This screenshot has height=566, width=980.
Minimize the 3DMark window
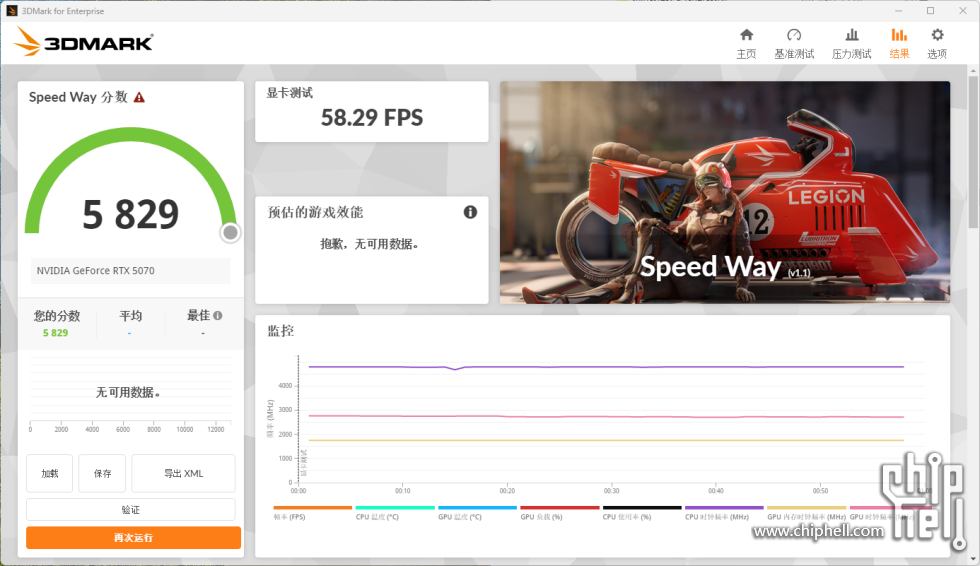point(898,11)
